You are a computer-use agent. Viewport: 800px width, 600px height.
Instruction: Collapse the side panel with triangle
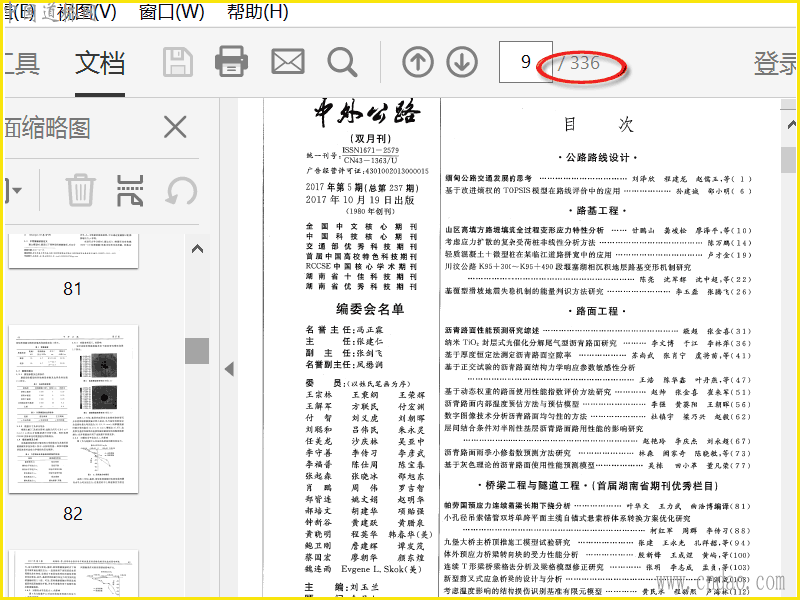pos(230,369)
